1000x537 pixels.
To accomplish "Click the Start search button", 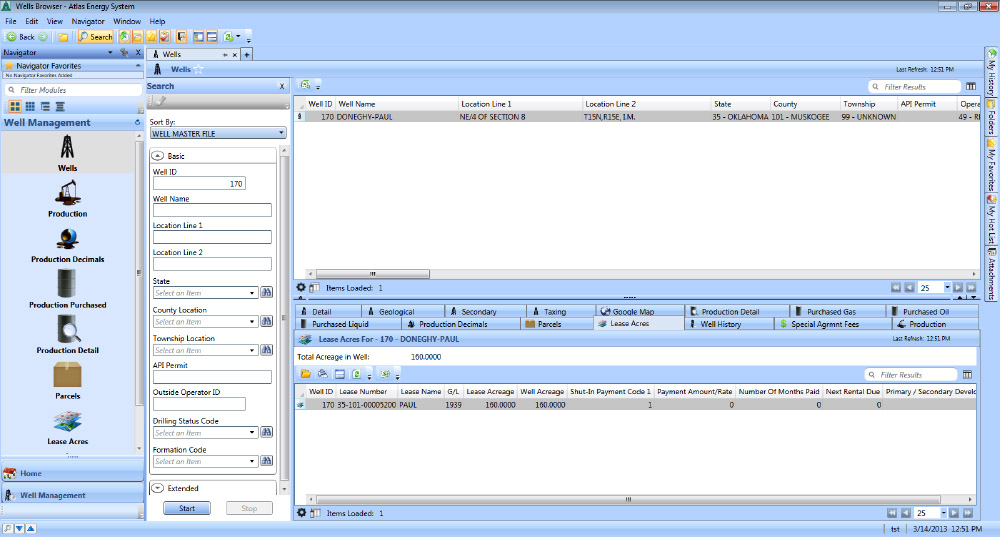I will pyautogui.click(x=187, y=508).
